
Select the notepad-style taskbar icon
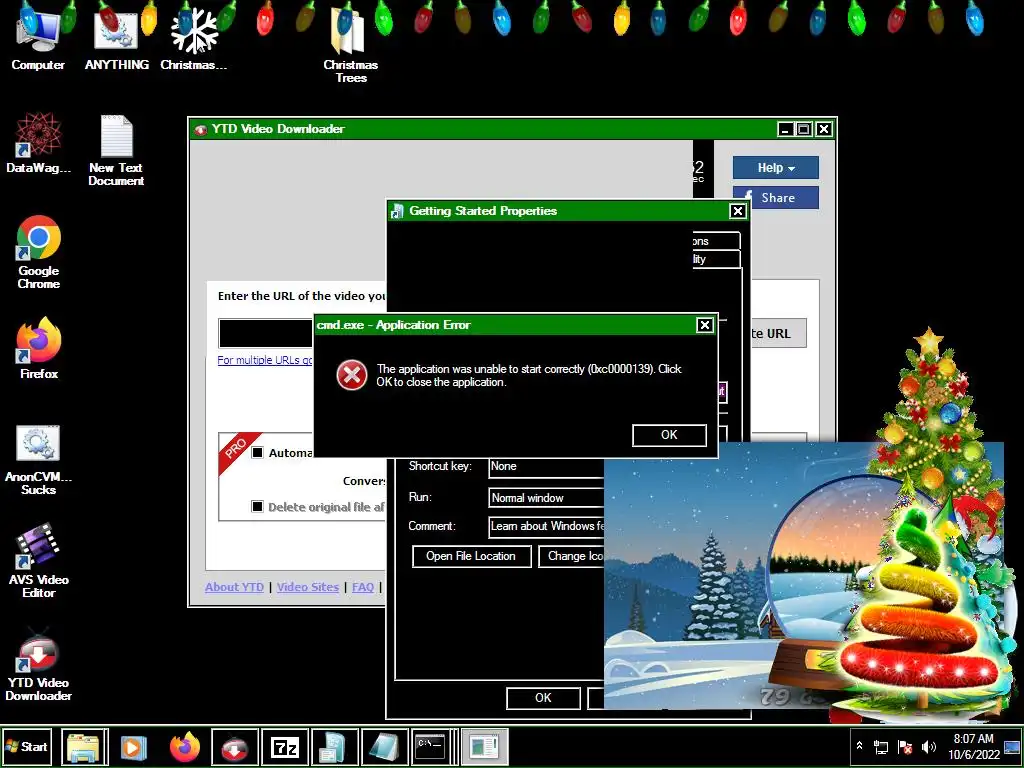coord(385,747)
